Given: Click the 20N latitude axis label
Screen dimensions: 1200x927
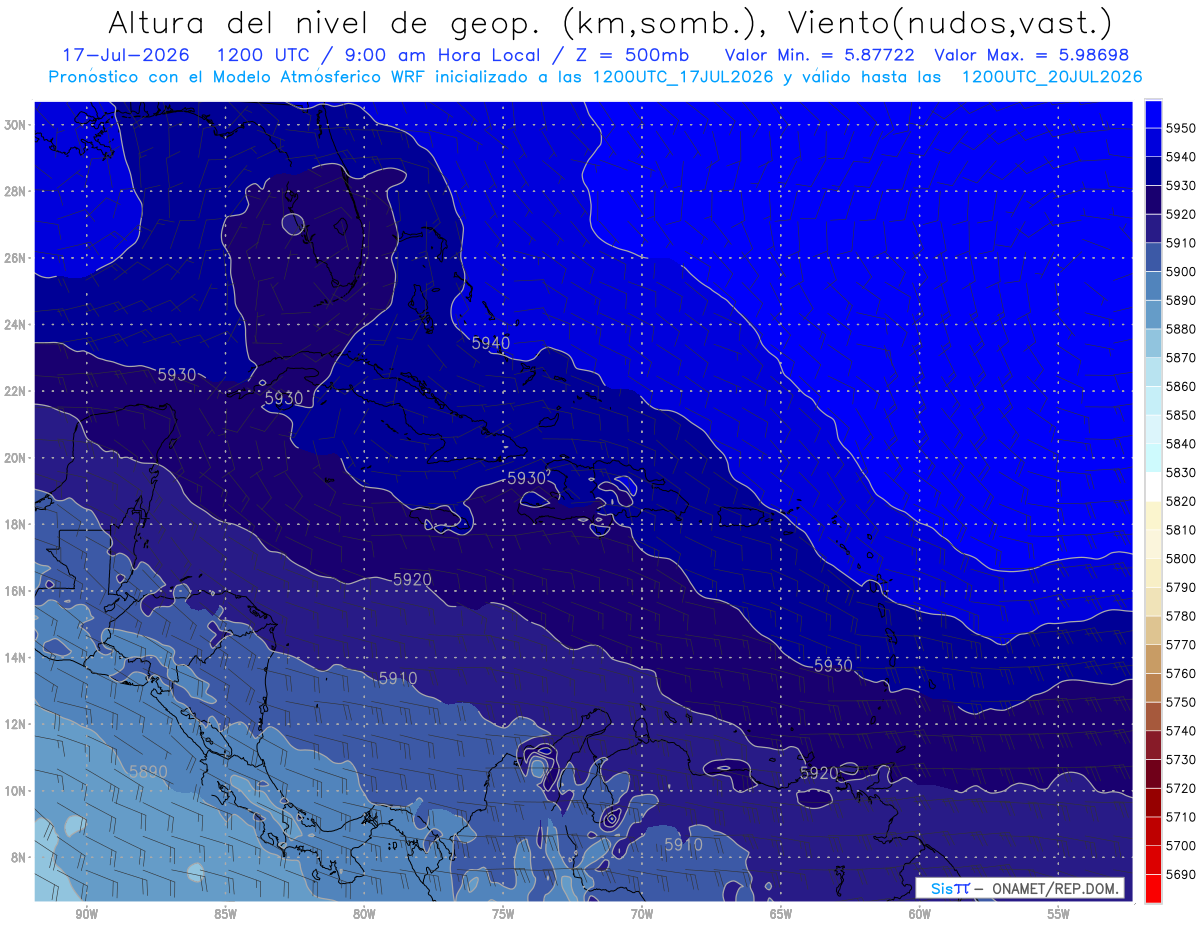Looking at the screenshot, I should pos(17,458).
